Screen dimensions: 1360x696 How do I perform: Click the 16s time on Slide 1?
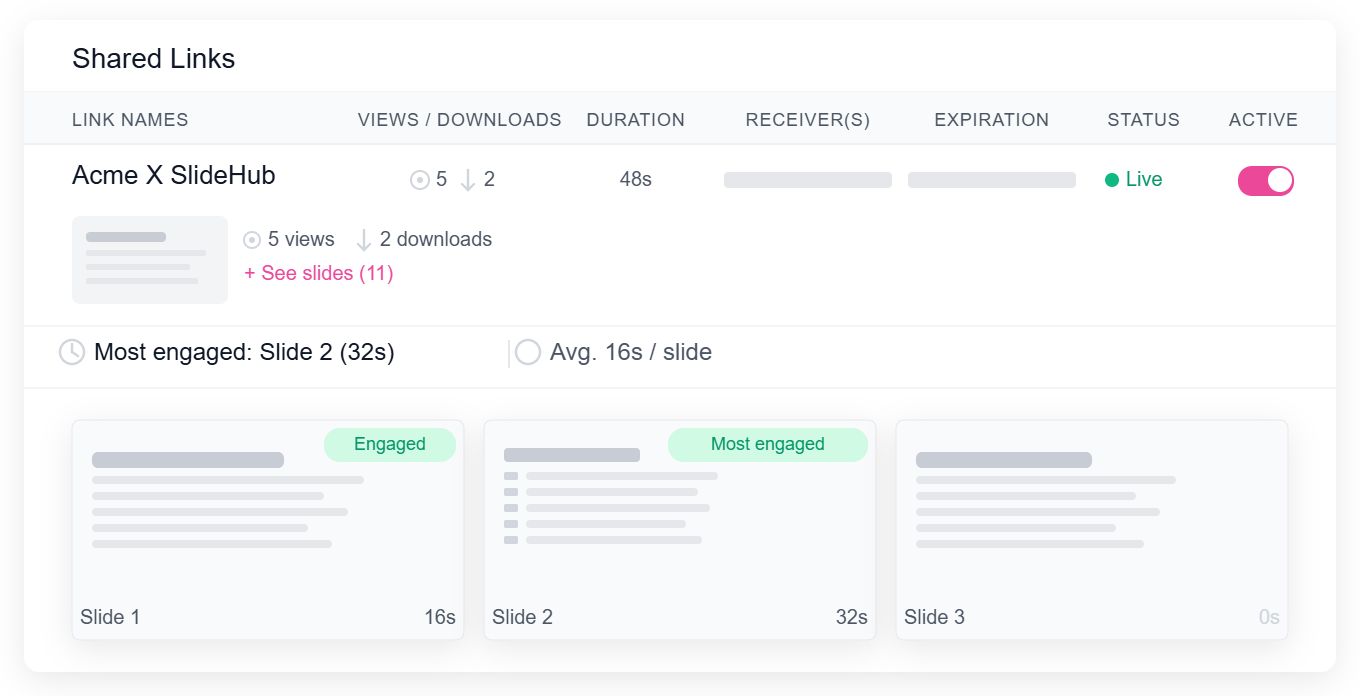point(440,617)
